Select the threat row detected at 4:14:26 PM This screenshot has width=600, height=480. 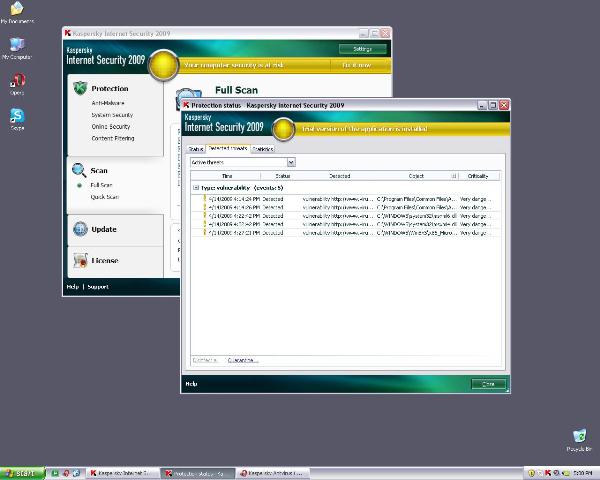346,207
